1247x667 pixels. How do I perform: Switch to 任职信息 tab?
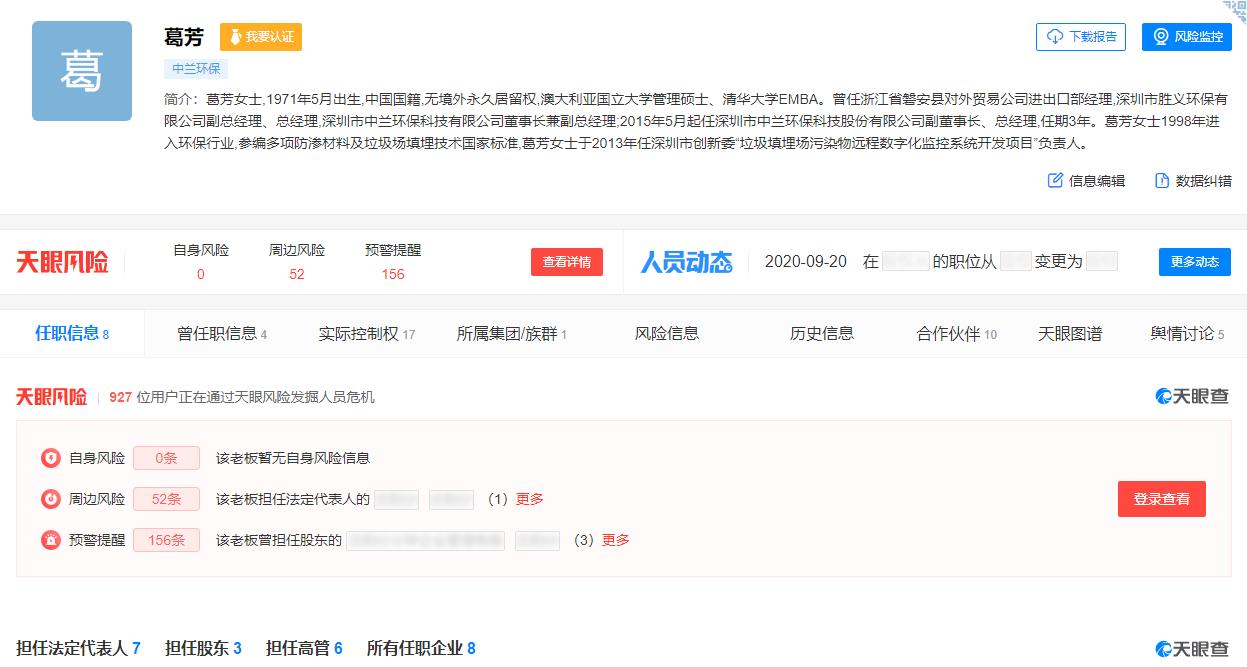pos(72,334)
